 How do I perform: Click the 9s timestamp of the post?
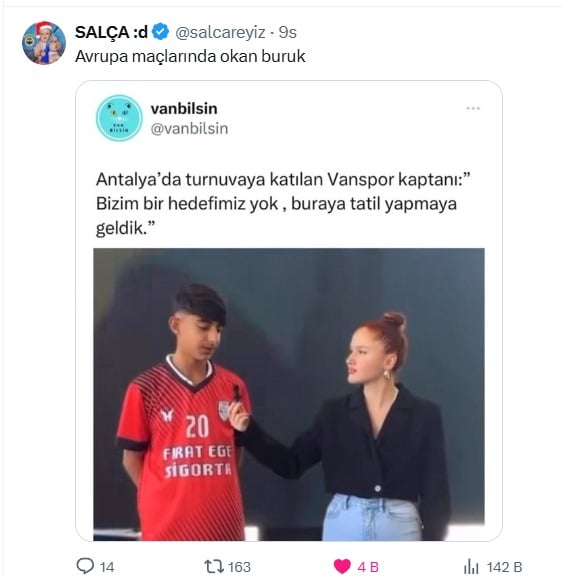[x=288, y=32]
